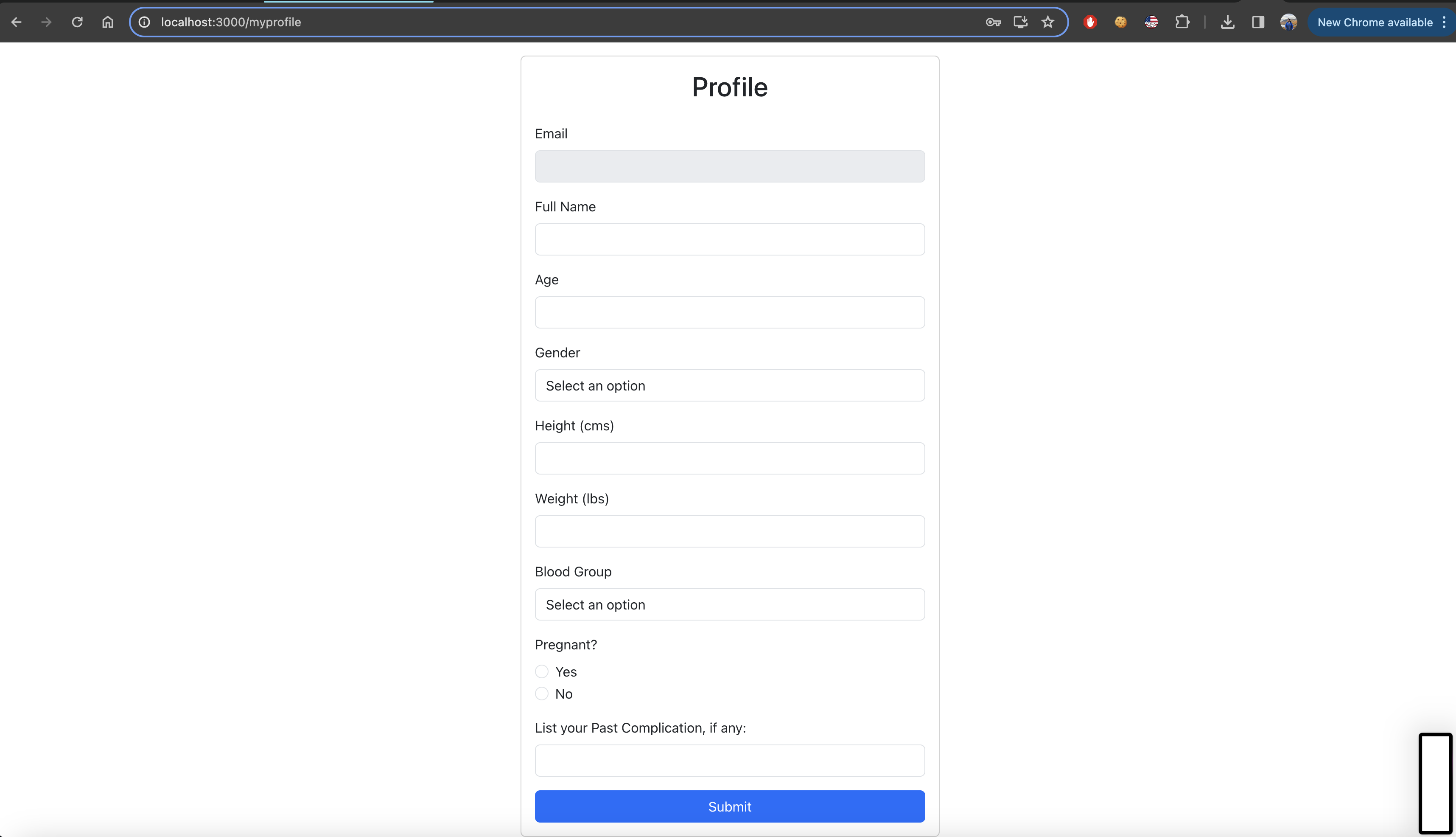
Task: Open the Gender dropdown
Action: point(729,386)
